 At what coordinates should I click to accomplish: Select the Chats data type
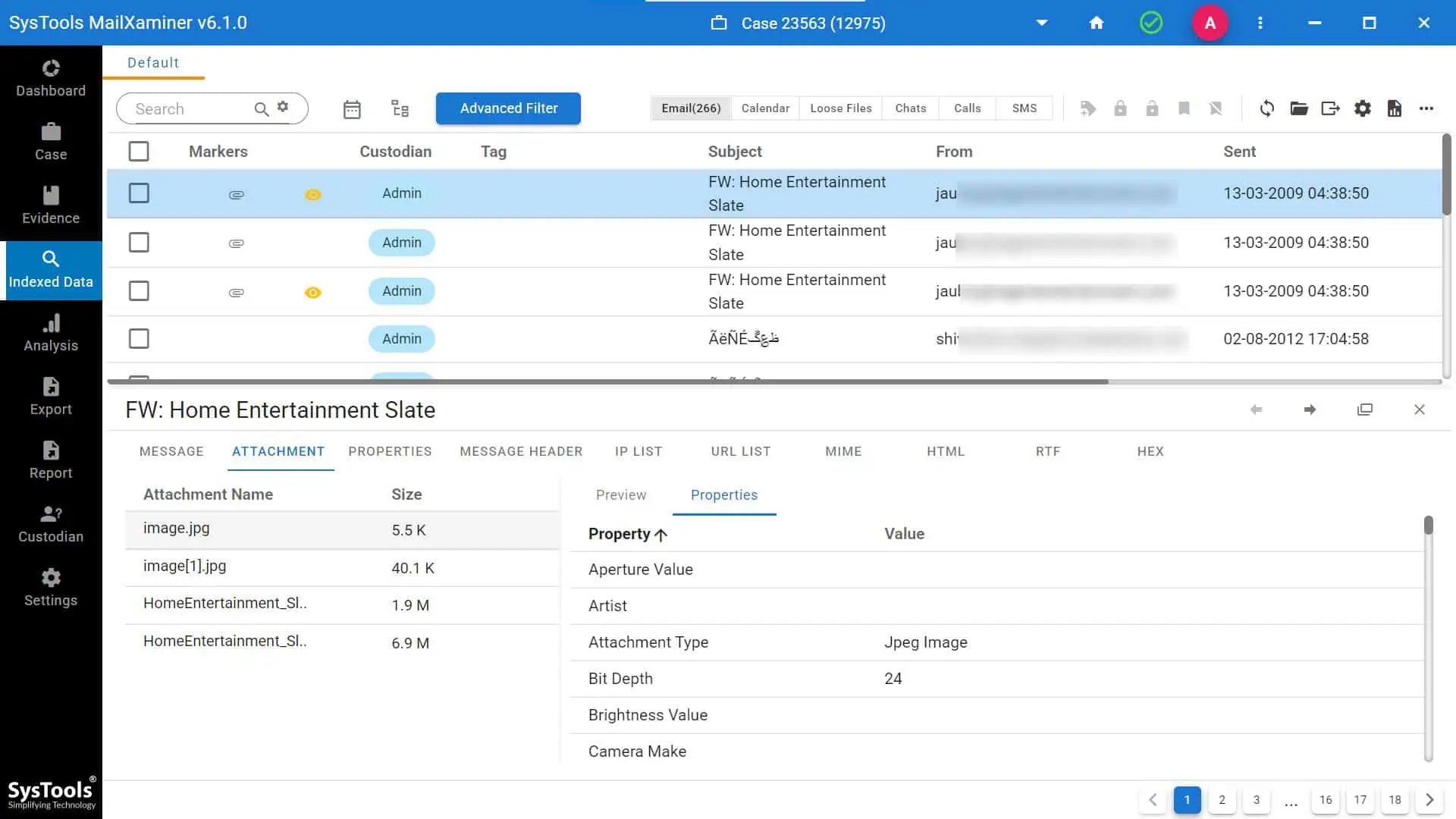(911, 108)
